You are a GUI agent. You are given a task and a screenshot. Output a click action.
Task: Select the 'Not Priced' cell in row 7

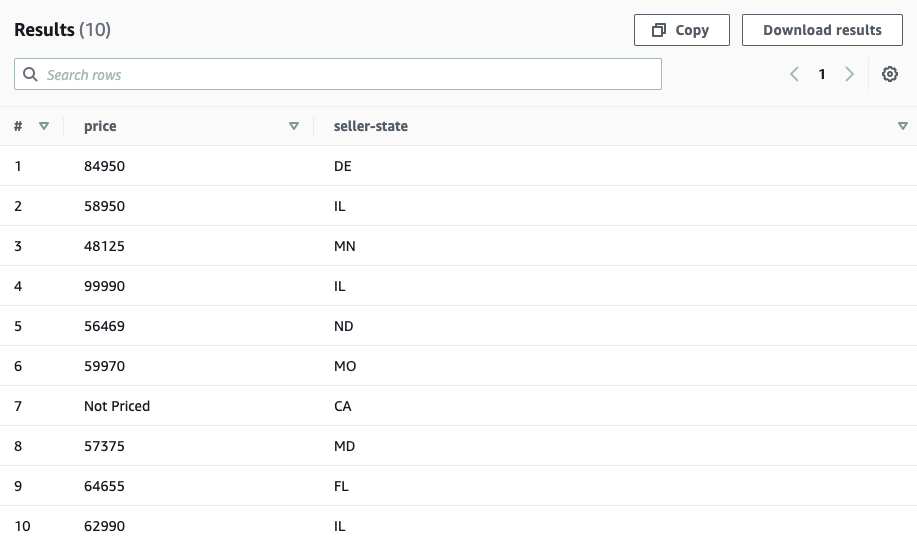pyautogui.click(x=117, y=406)
